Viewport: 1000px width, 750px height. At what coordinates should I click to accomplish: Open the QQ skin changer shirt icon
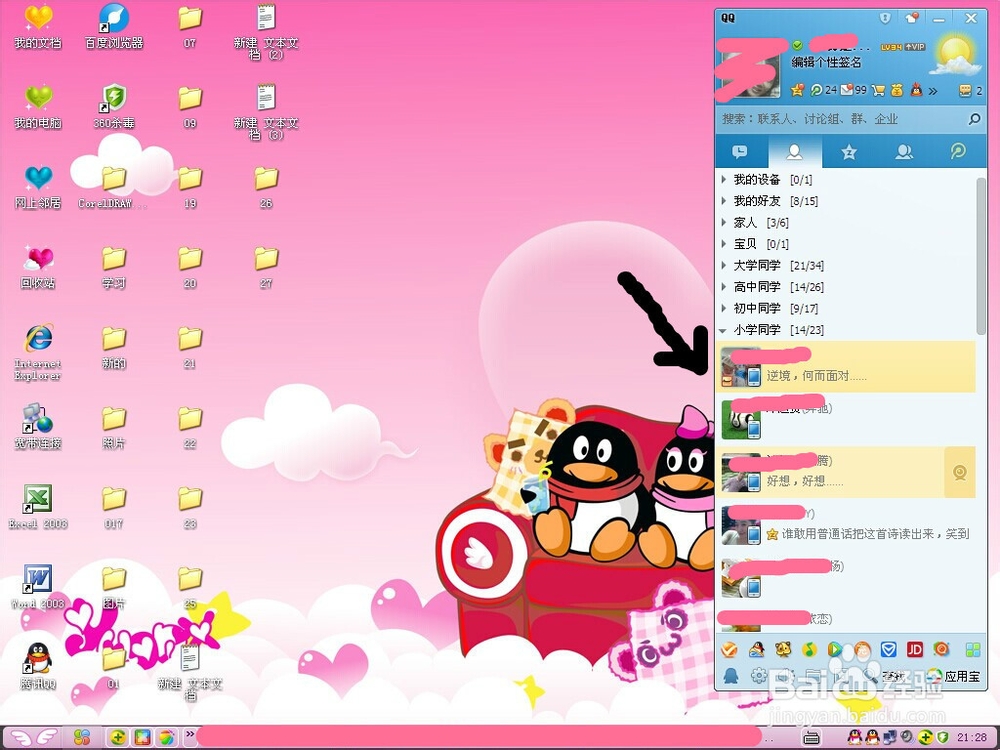click(912, 18)
